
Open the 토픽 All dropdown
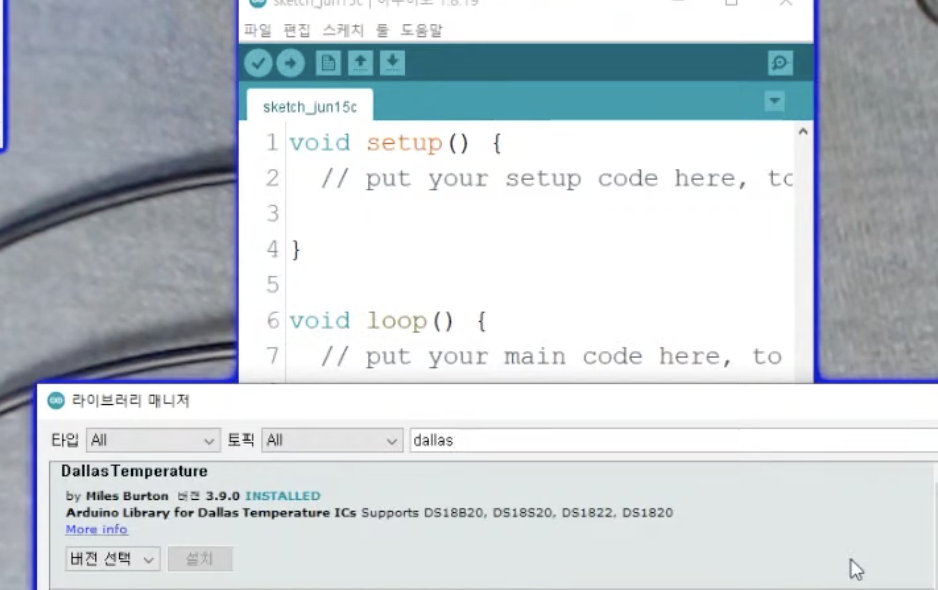coord(332,440)
